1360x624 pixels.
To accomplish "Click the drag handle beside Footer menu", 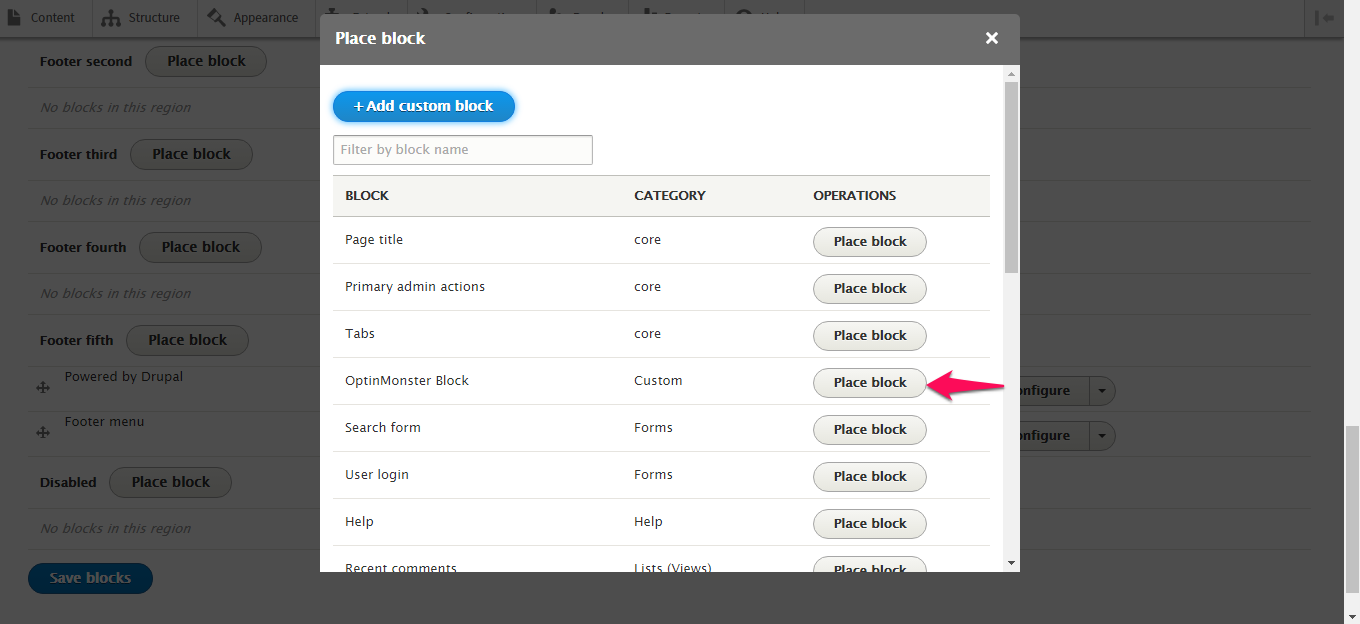I will [x=43, y=433].
